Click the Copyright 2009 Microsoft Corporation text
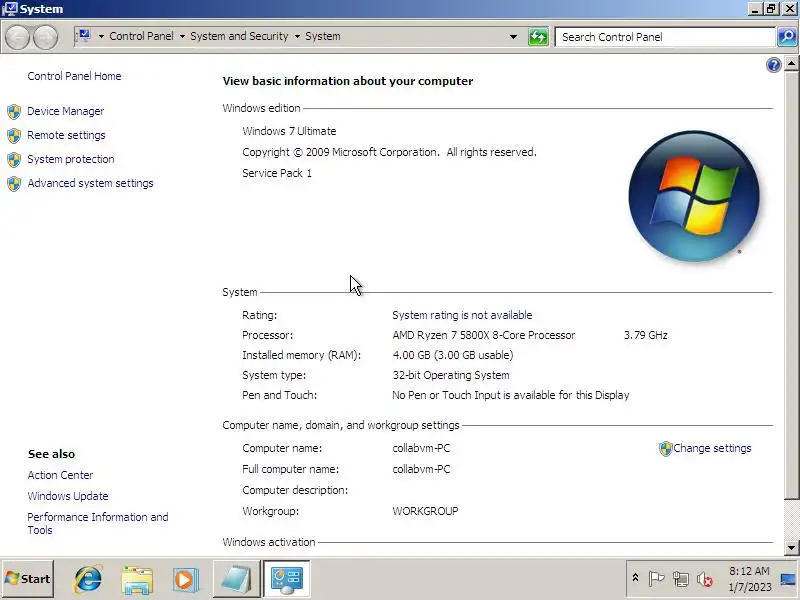The height and width of the screenshot is (600, 800). point(389,153)
